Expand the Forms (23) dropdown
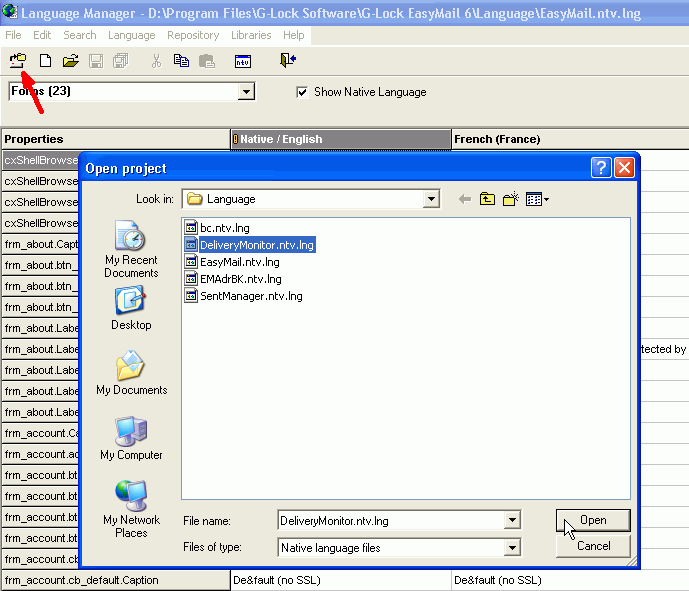This screenshot has height=591, width=689. 246,92
